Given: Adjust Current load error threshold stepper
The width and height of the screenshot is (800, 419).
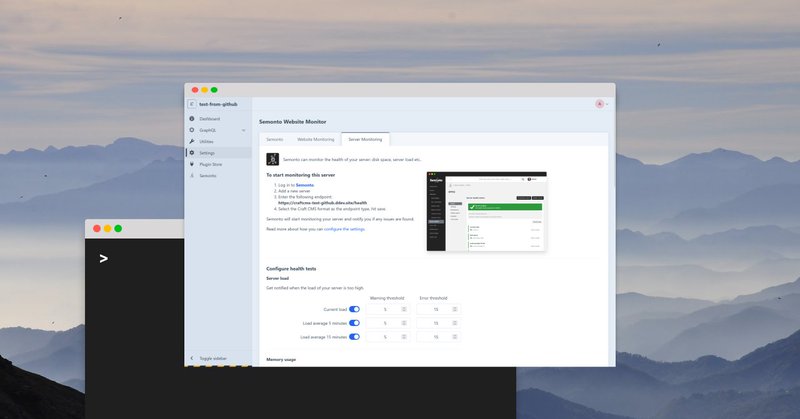Looking at the screenshot, I should pos(454,309).
